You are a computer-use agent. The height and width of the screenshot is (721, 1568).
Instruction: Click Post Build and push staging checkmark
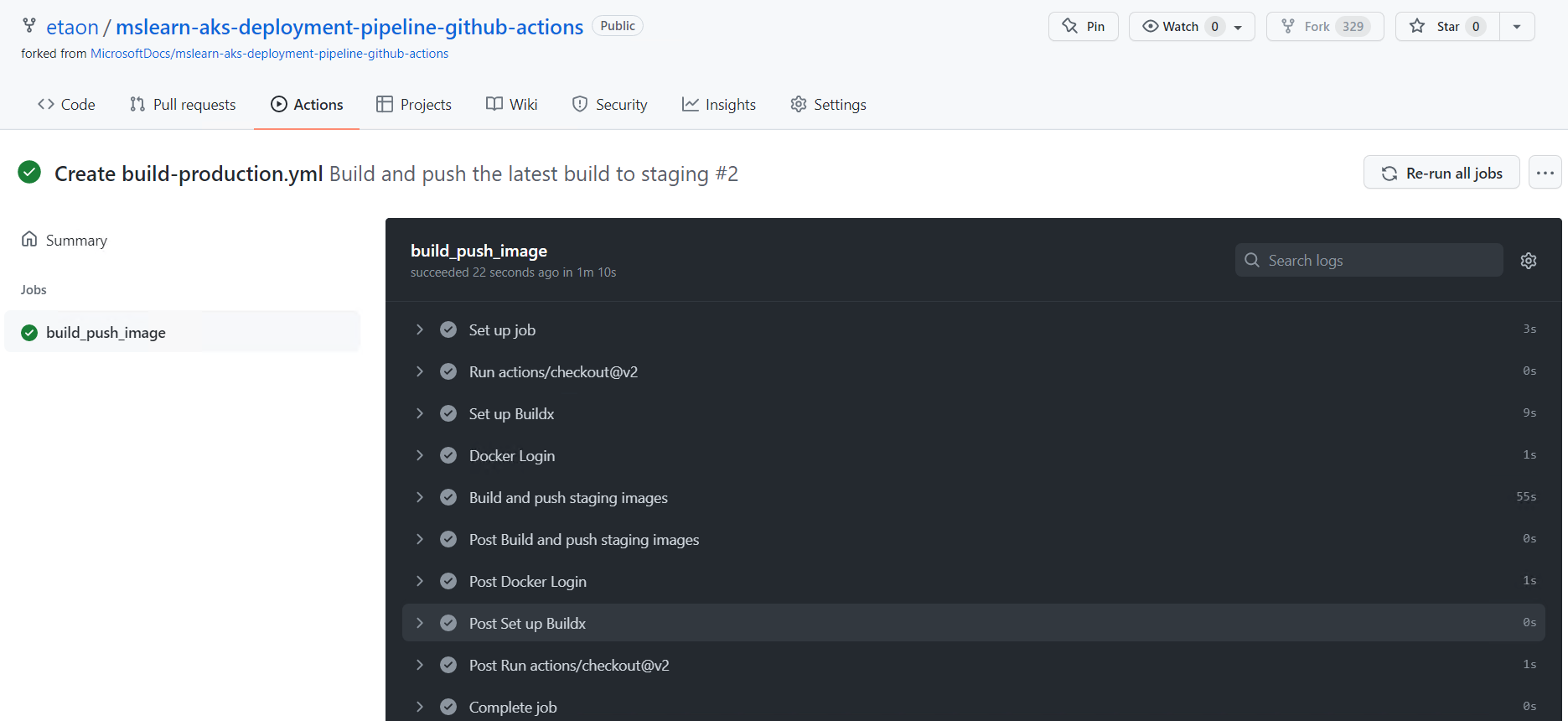pyautogui.click(x=448, y=539)
